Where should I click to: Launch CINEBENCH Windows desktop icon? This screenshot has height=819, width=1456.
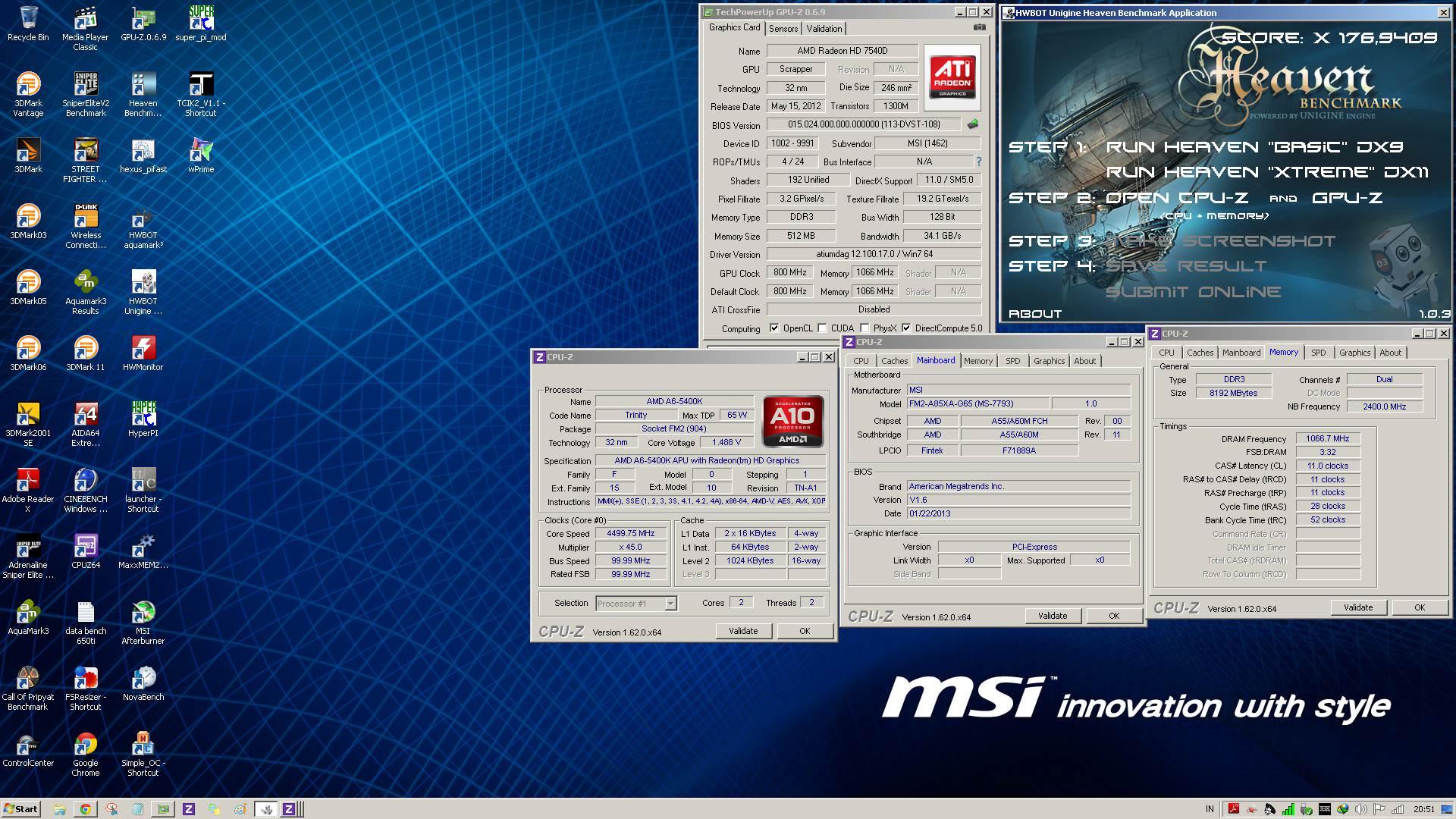click(x=85, y=490)
